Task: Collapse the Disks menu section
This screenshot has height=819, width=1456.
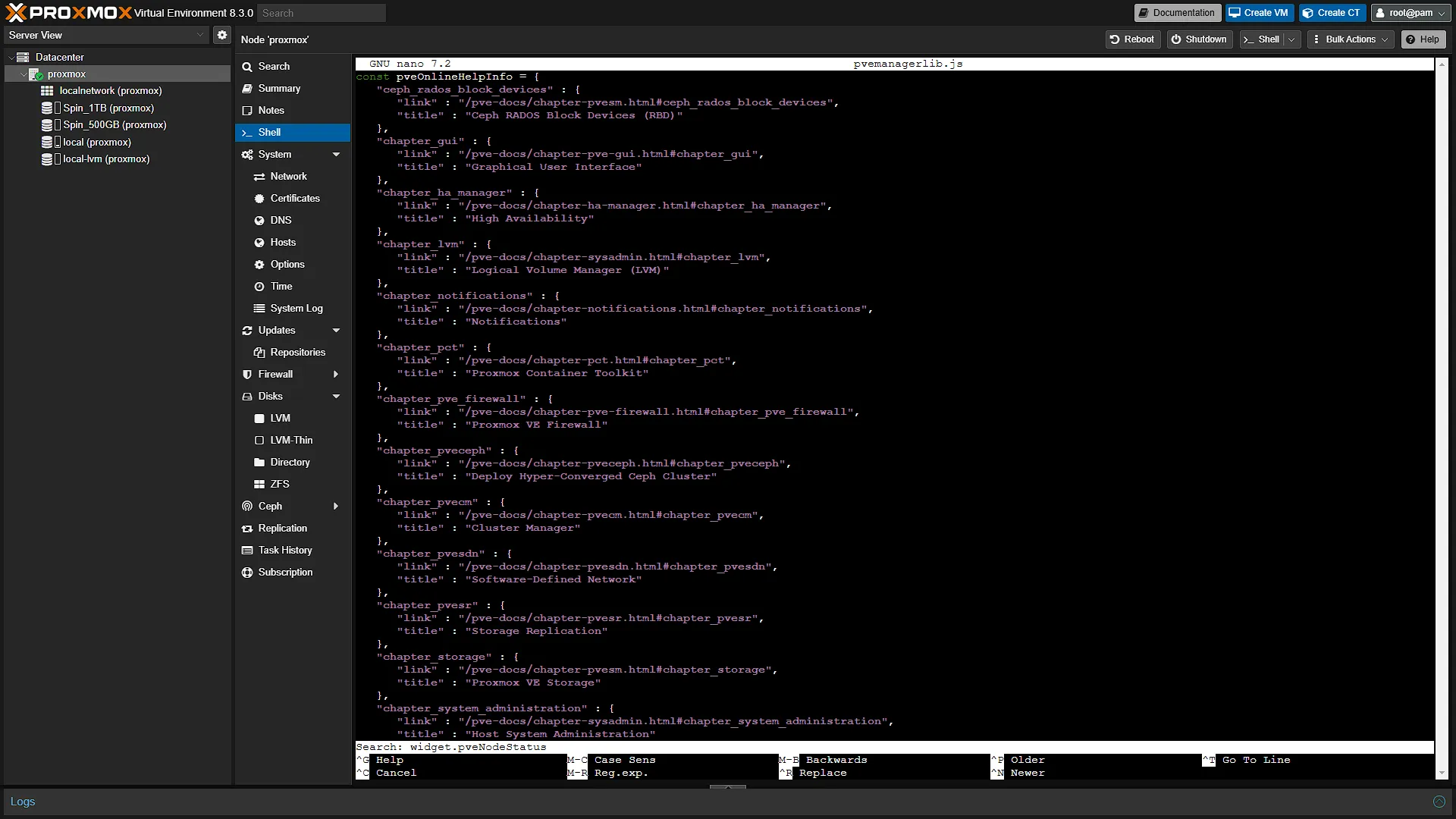Action: pos(336,397)
